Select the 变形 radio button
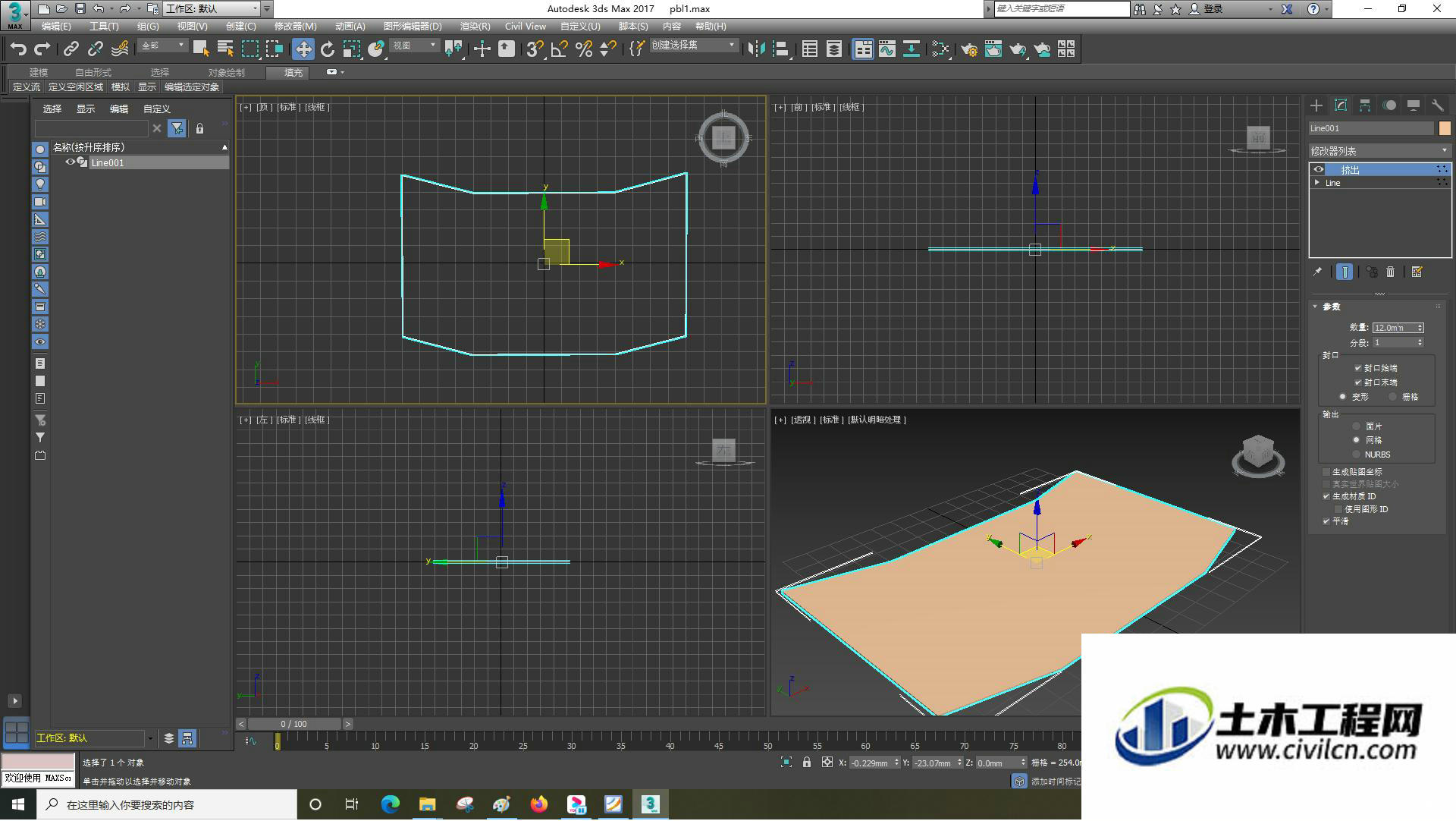Screen dimensions: 1456x821 [x=1343, y=397]
